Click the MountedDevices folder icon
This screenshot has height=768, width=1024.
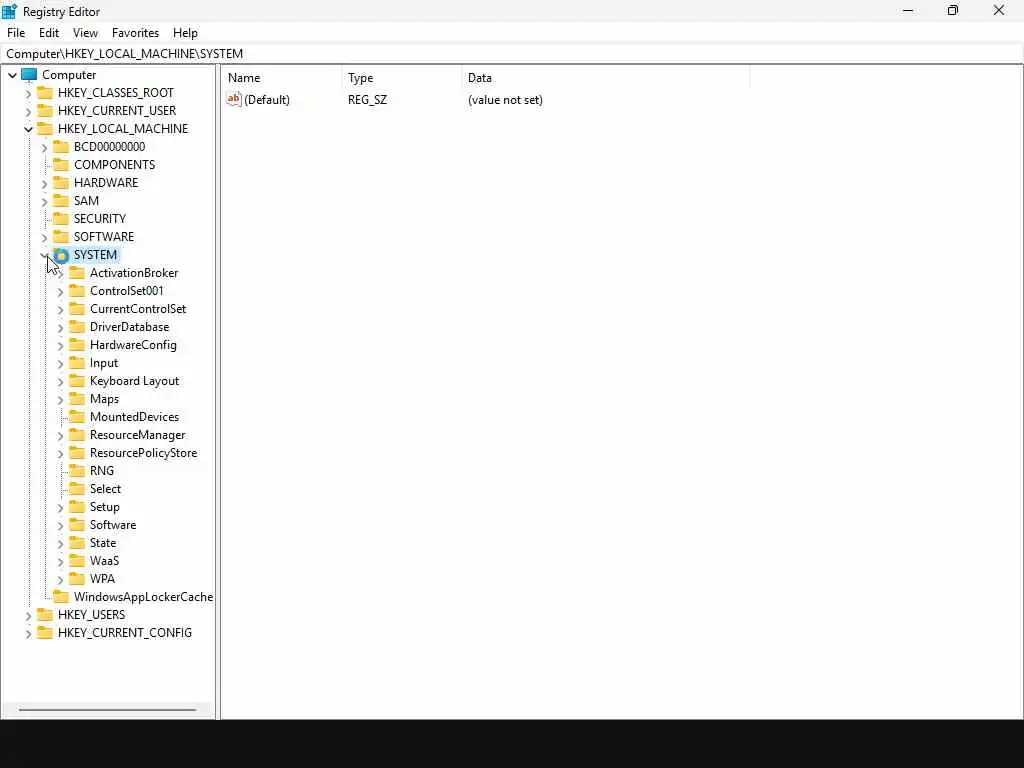click(77, 417)
